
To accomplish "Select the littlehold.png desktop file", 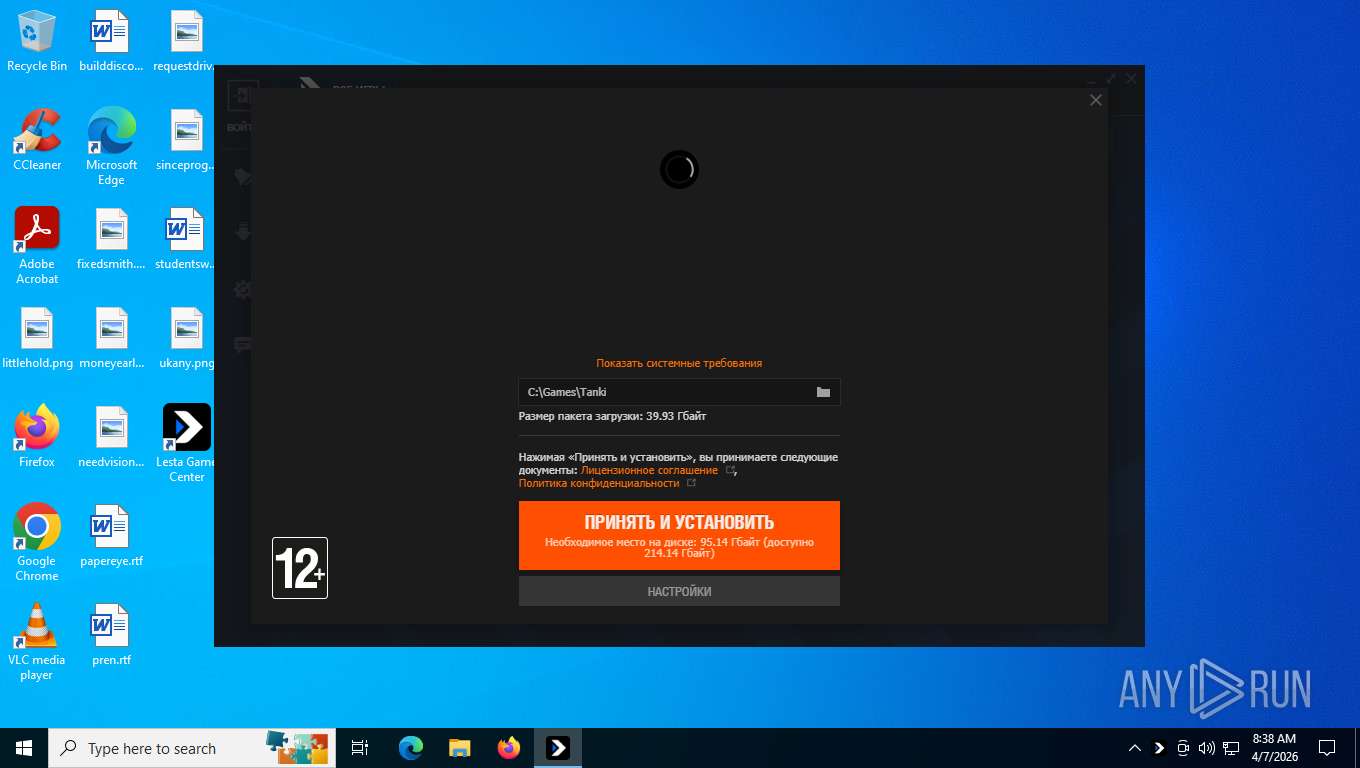I will click(x=37, y=338).
